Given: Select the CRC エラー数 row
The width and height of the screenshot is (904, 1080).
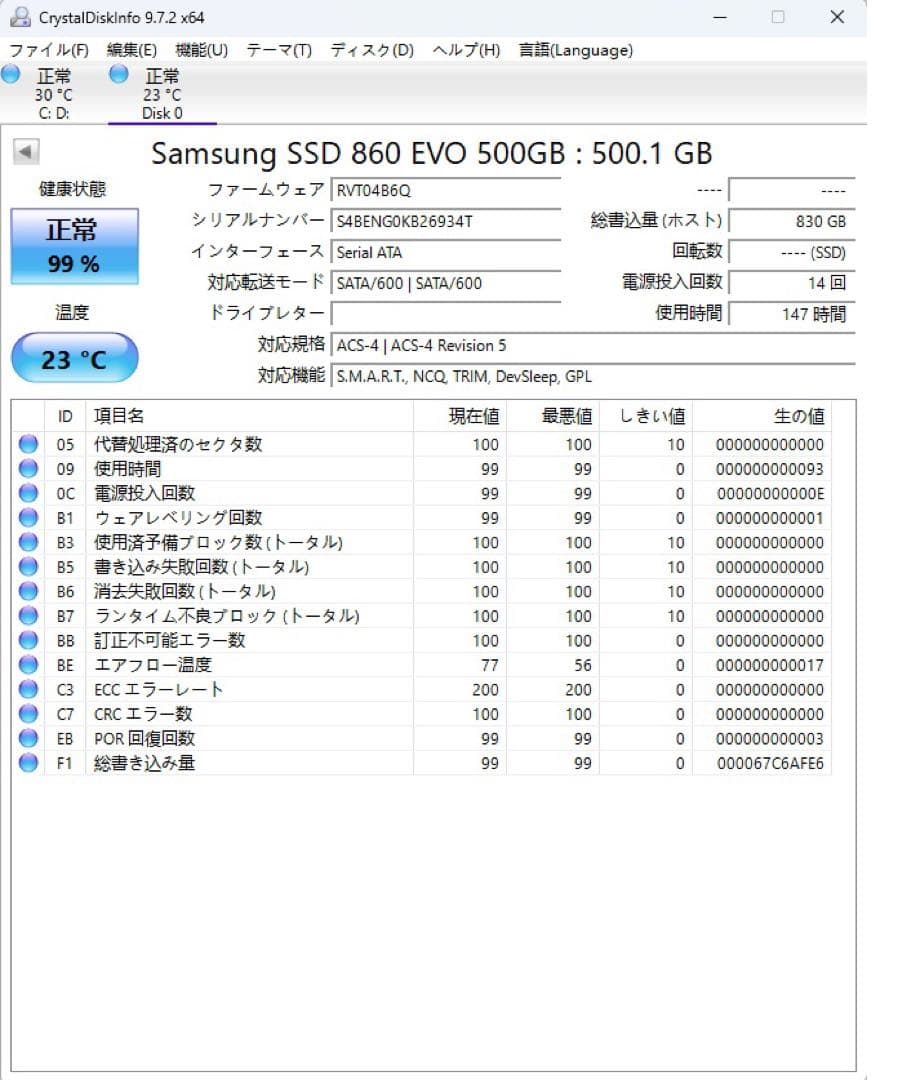Looking at the screenshot, I should point(422,714).
